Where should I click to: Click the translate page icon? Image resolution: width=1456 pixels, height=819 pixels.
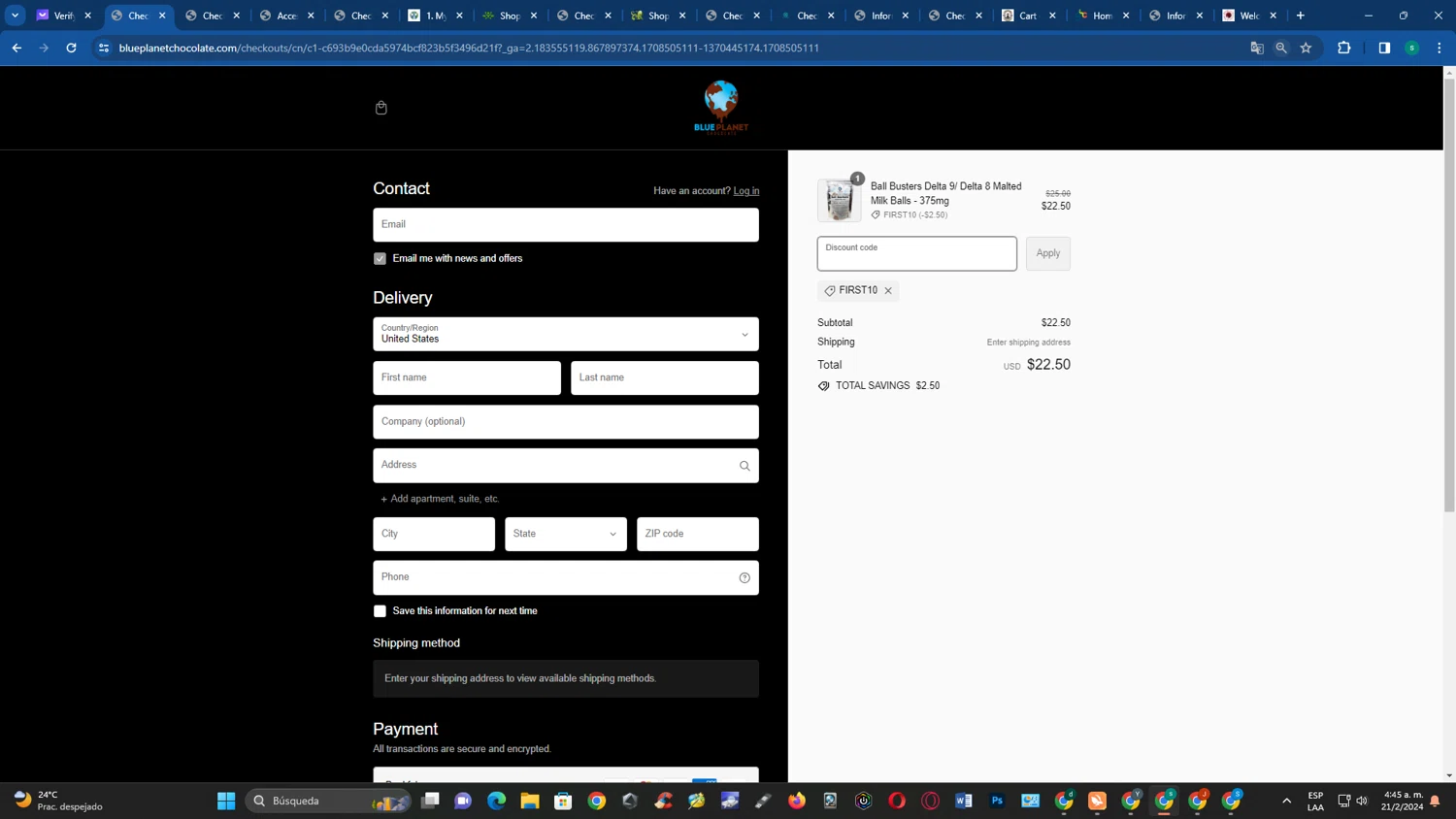tap(1257, 48)
